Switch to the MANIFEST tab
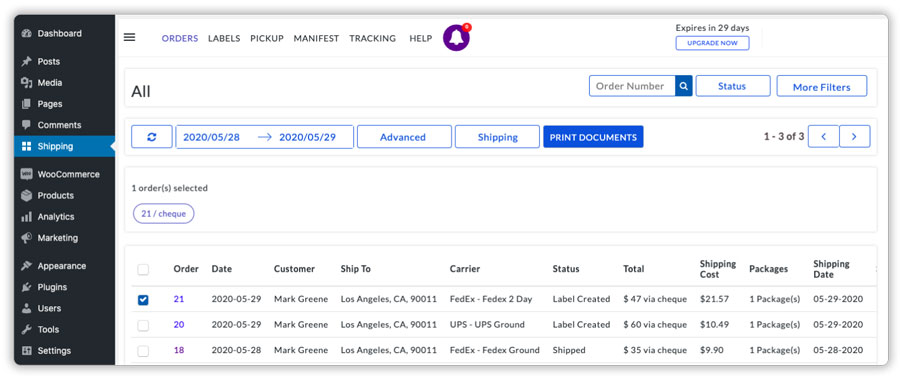This screenshot has width=900, height=379. click(x=316, y=38)
